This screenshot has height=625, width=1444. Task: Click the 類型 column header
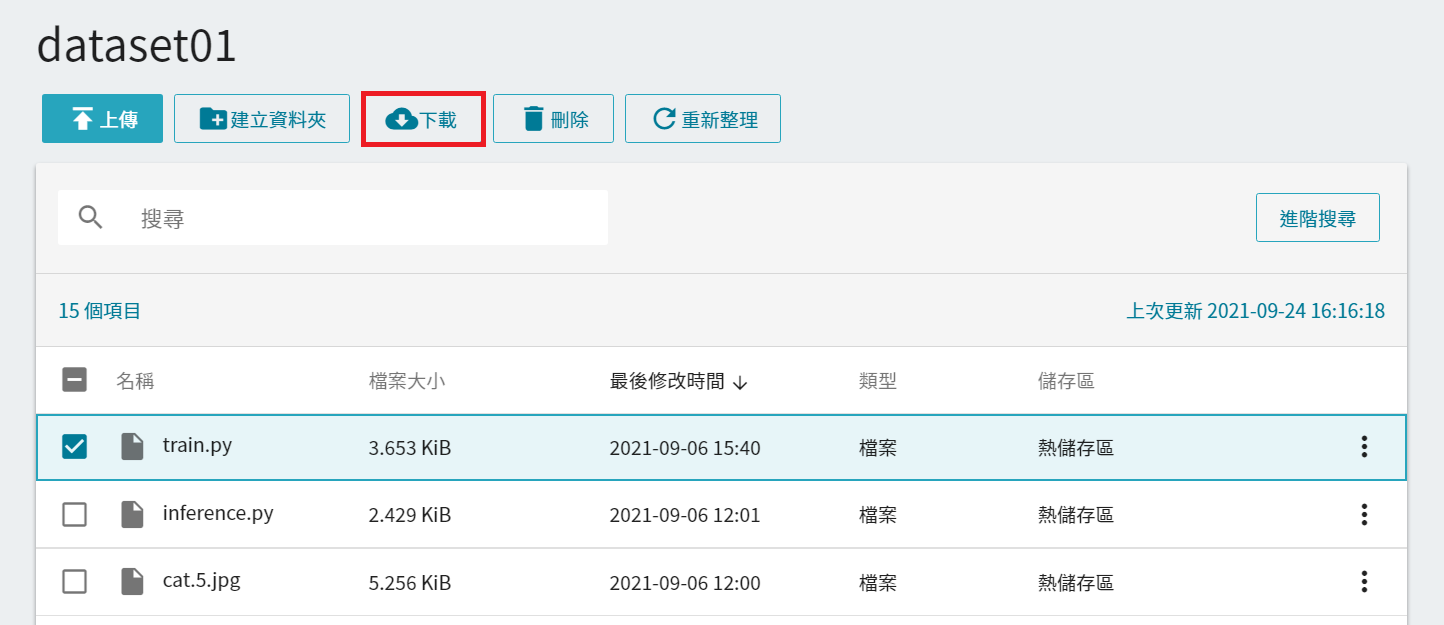coord(878,381)
